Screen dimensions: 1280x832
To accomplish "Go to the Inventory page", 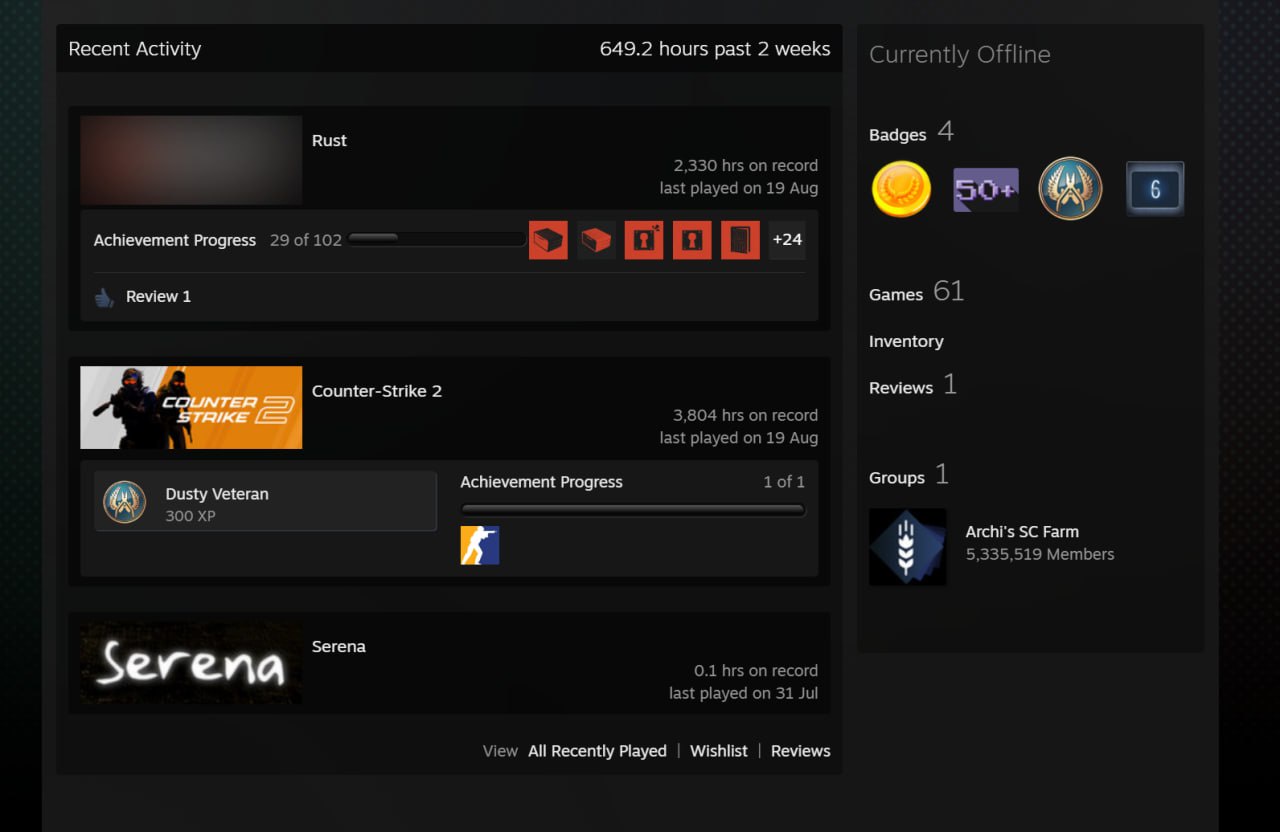I will (906, 341).
